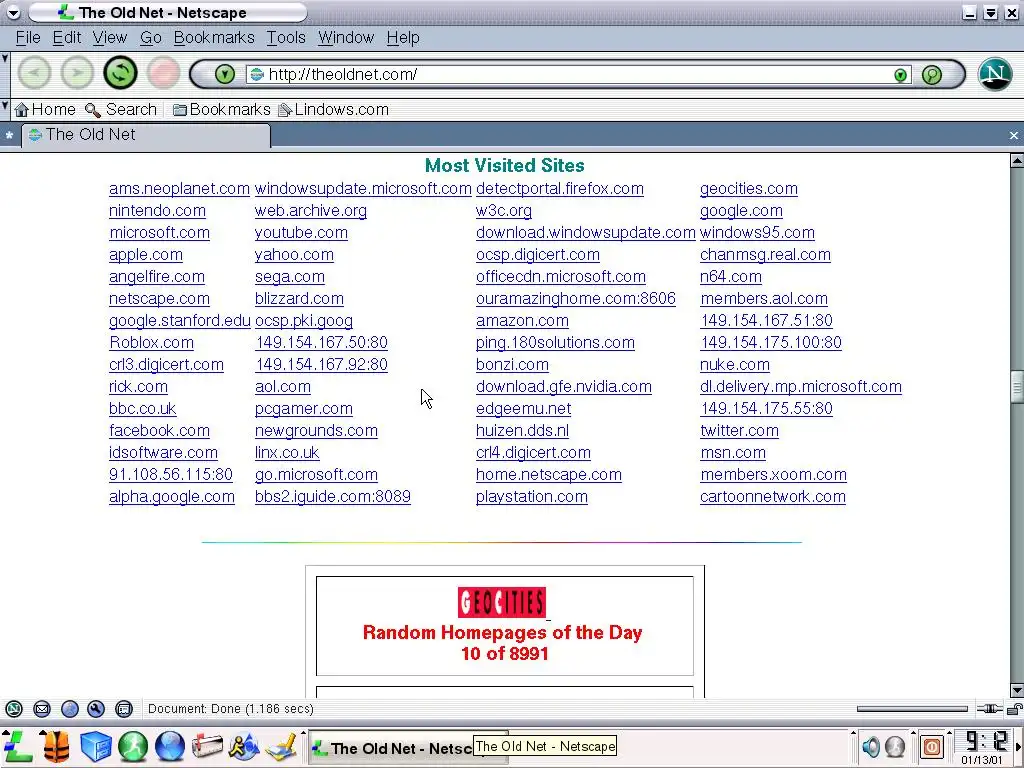The image size is (1024, 768).
Task: Click the scrollbar up arrow
Action: [1016, 159]
